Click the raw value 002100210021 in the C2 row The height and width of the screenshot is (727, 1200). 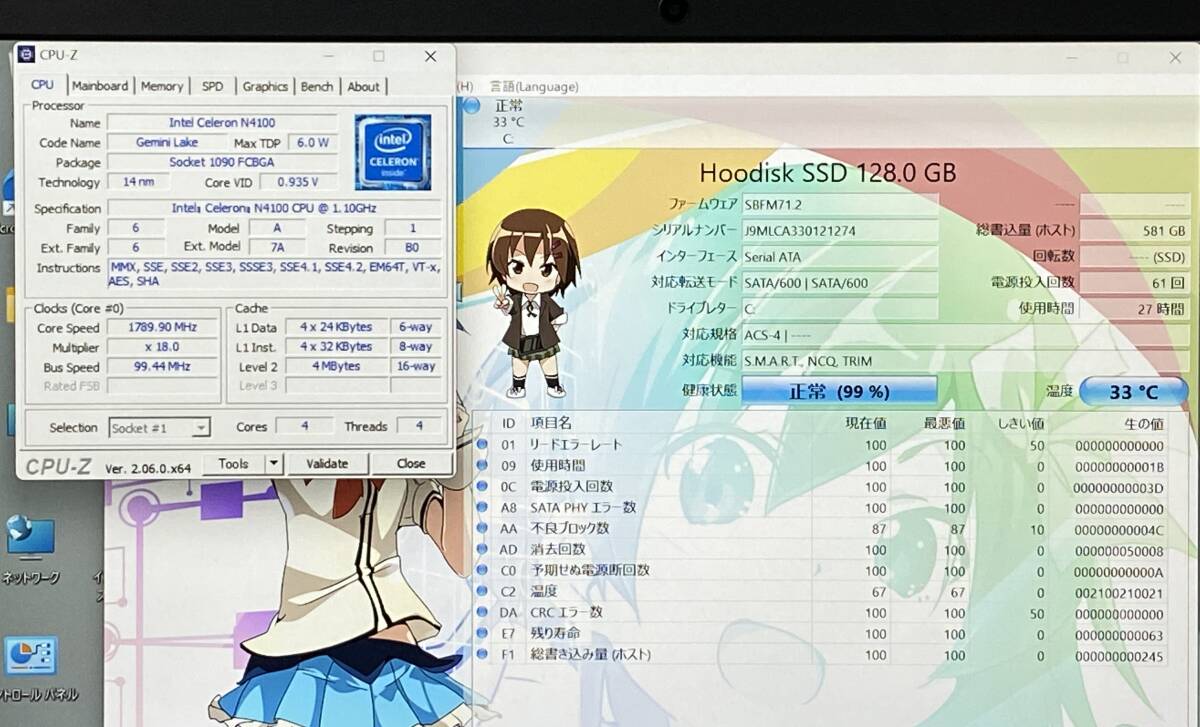point(1117,592)
